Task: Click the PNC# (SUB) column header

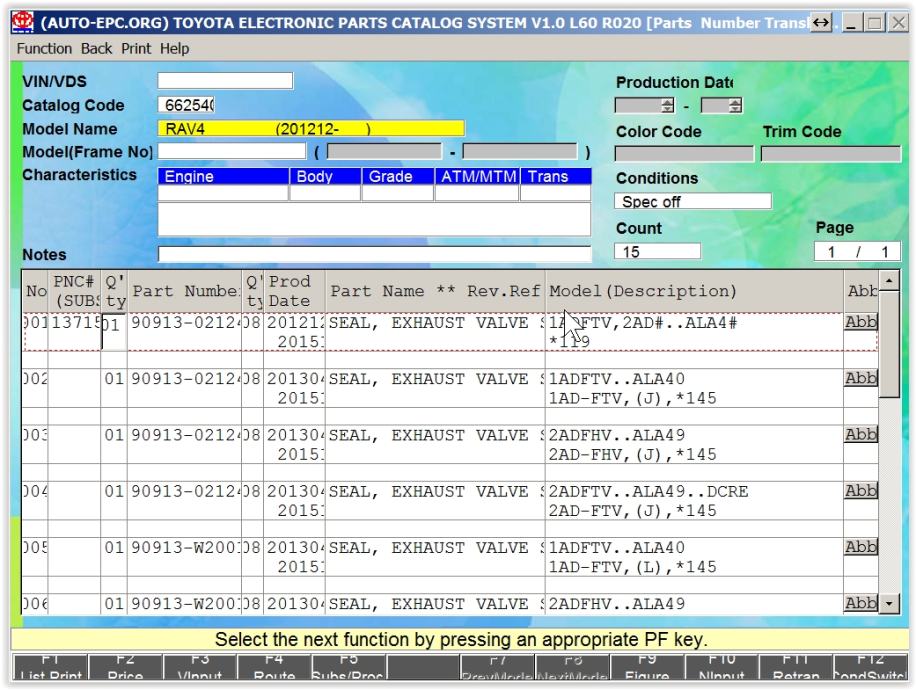Action: tap(74, 291)
